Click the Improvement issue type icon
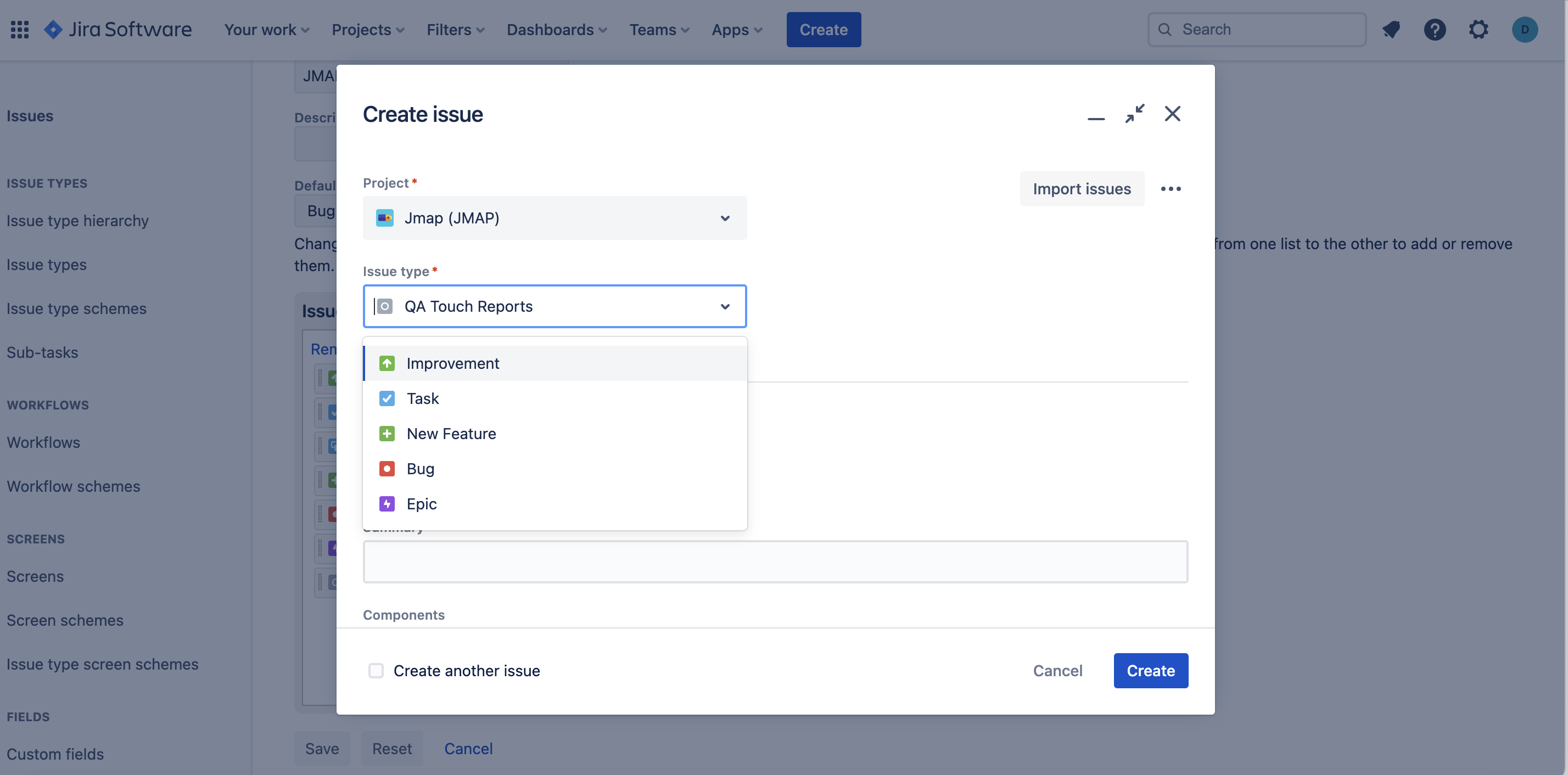This screenshot has height=775, width=1568. click(x=387, y=363)
